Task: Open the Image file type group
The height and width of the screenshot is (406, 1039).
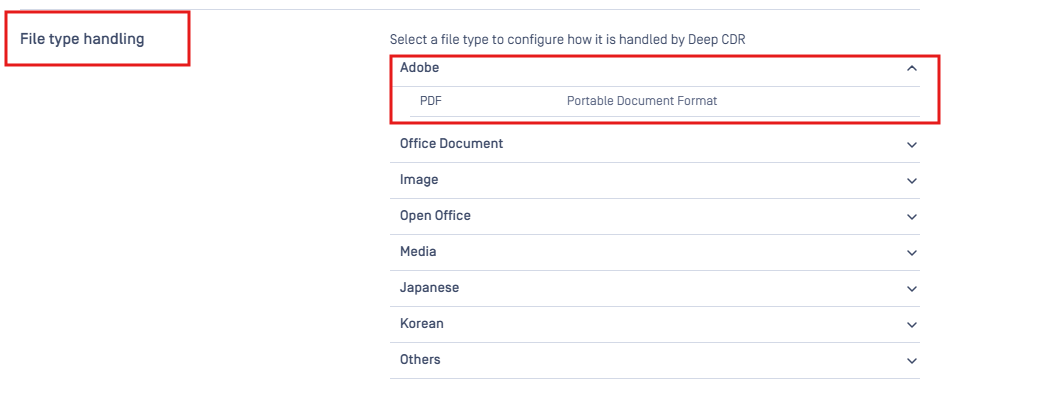Action: [419, 180]
